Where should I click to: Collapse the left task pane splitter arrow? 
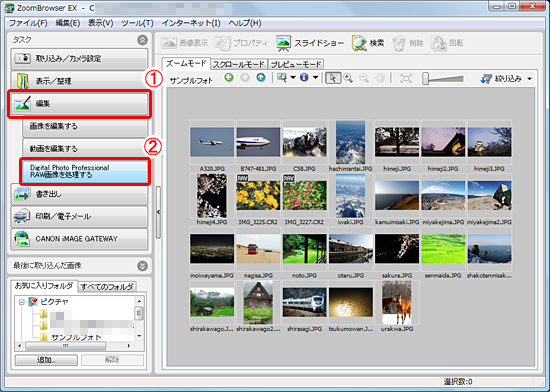click(158, 212)
